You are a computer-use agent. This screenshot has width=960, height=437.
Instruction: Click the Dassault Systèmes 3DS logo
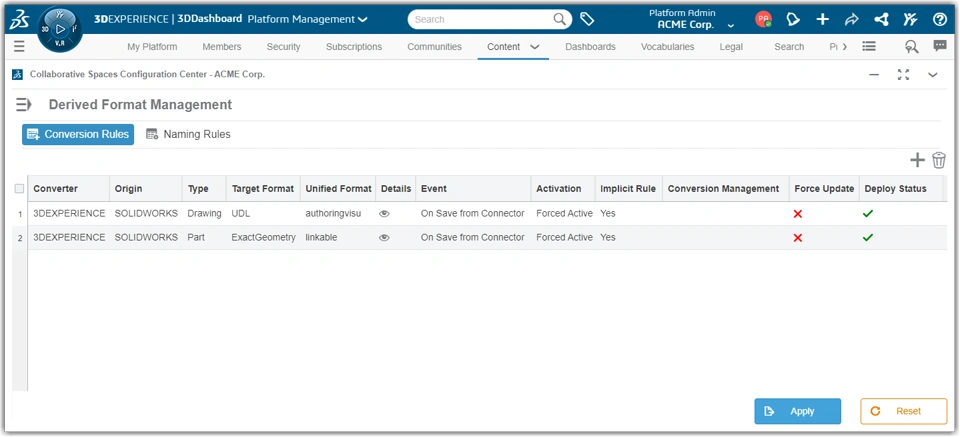point(19,20)
